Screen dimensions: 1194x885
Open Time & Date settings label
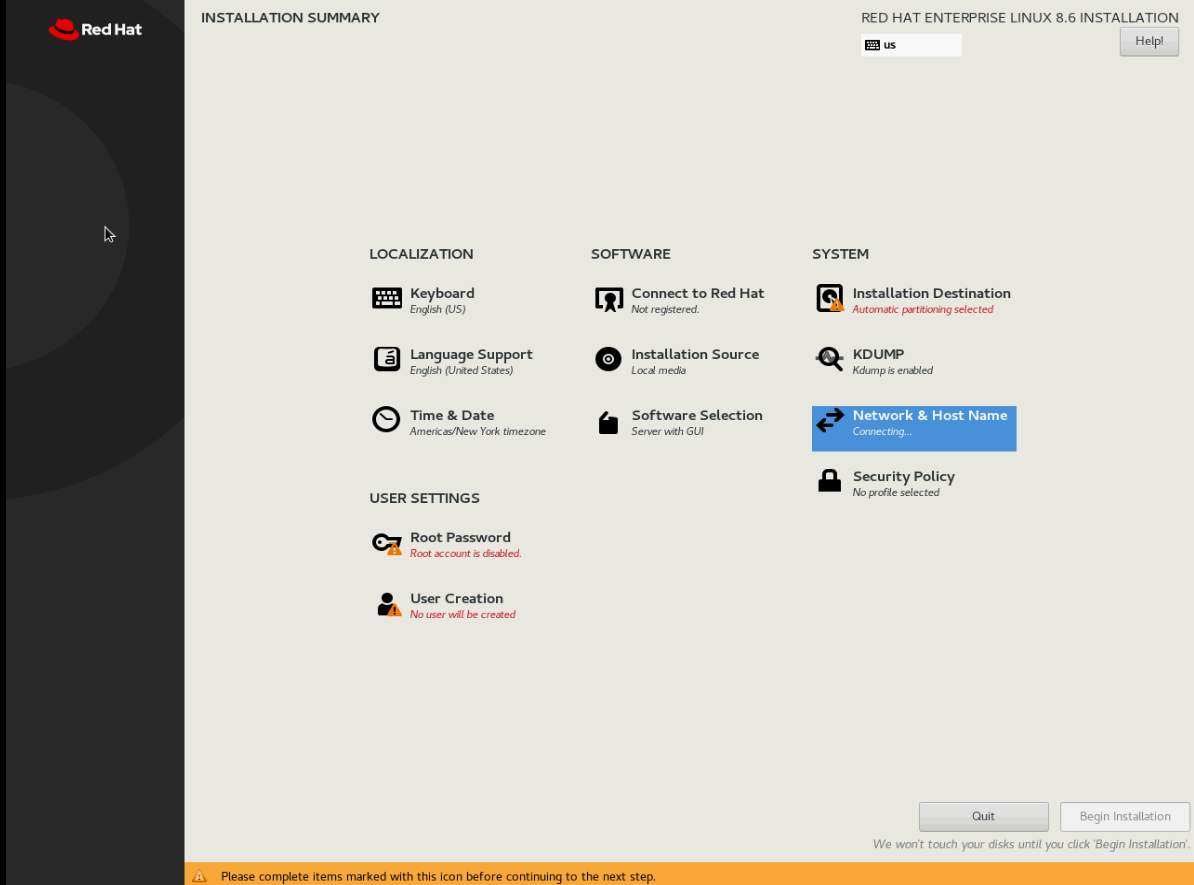(452, 415)
